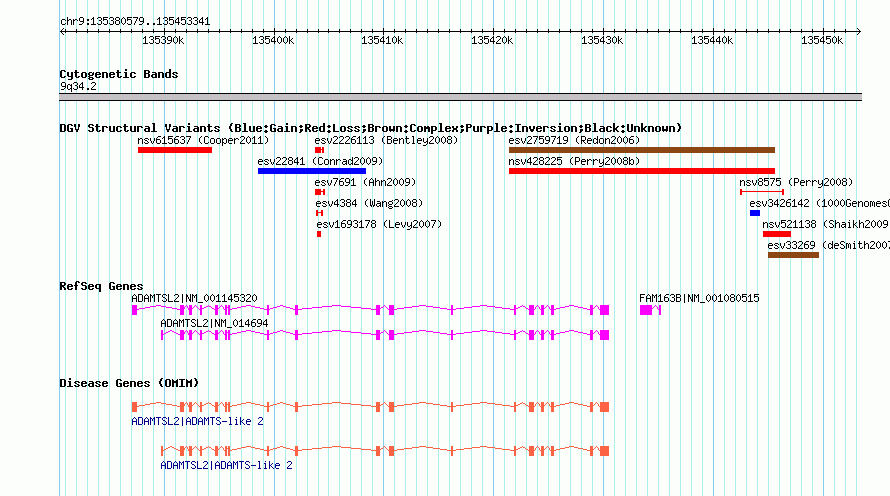Select the magenta FAM163B gene glyph
The height and width of the screenshot is (496, 890).
[650, 310]
